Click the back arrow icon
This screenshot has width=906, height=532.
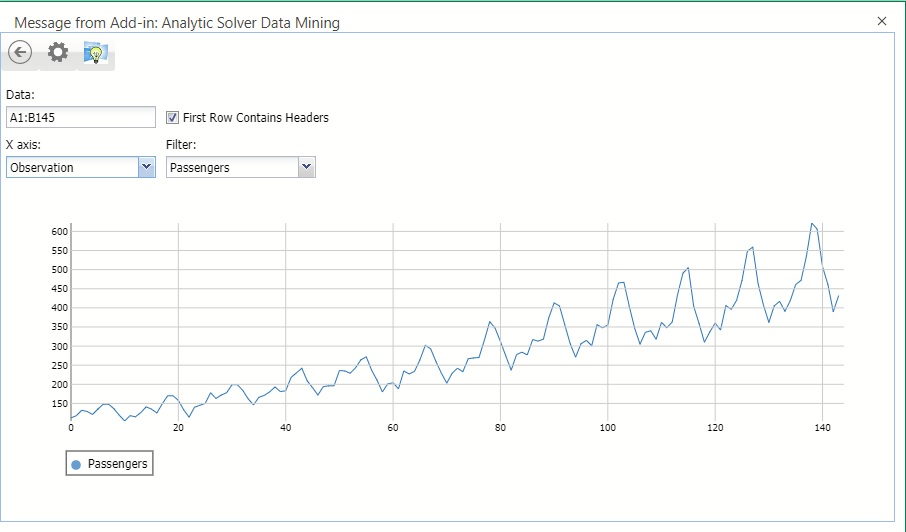coord(20,53)
